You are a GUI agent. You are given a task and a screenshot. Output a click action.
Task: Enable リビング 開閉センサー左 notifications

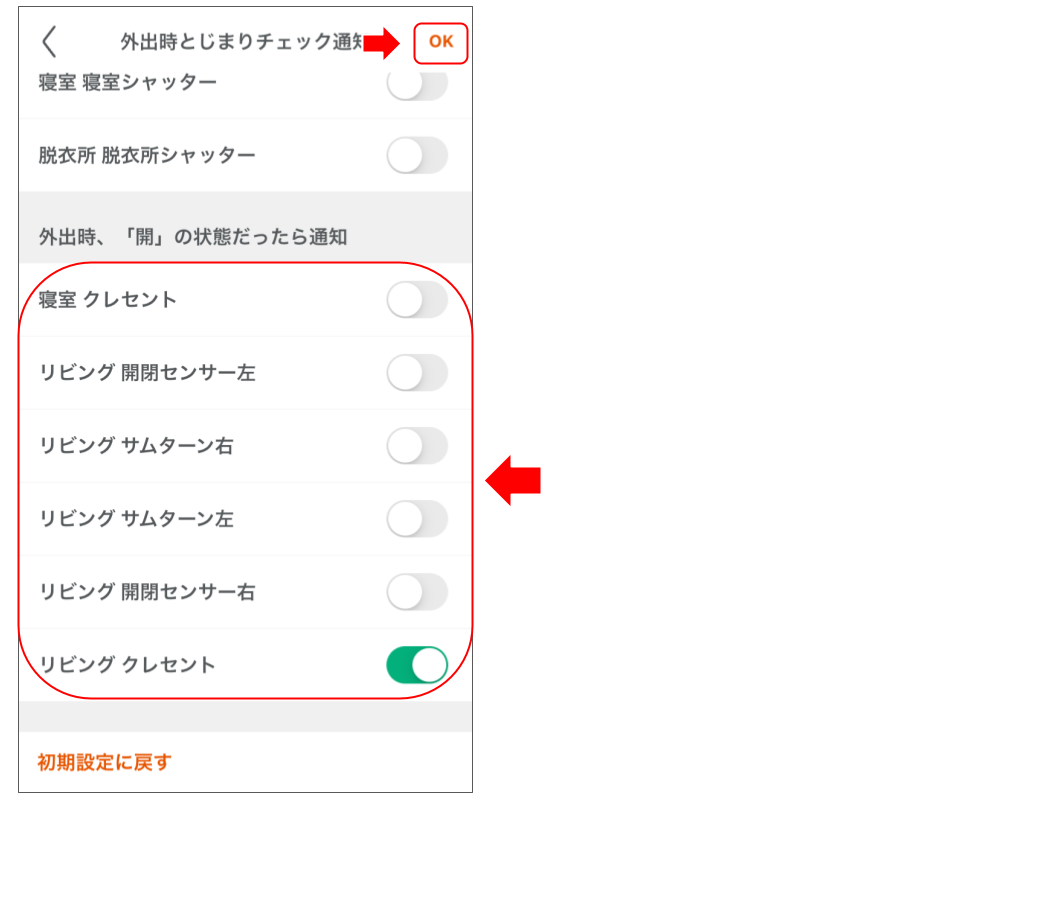[x=417, y=373]
